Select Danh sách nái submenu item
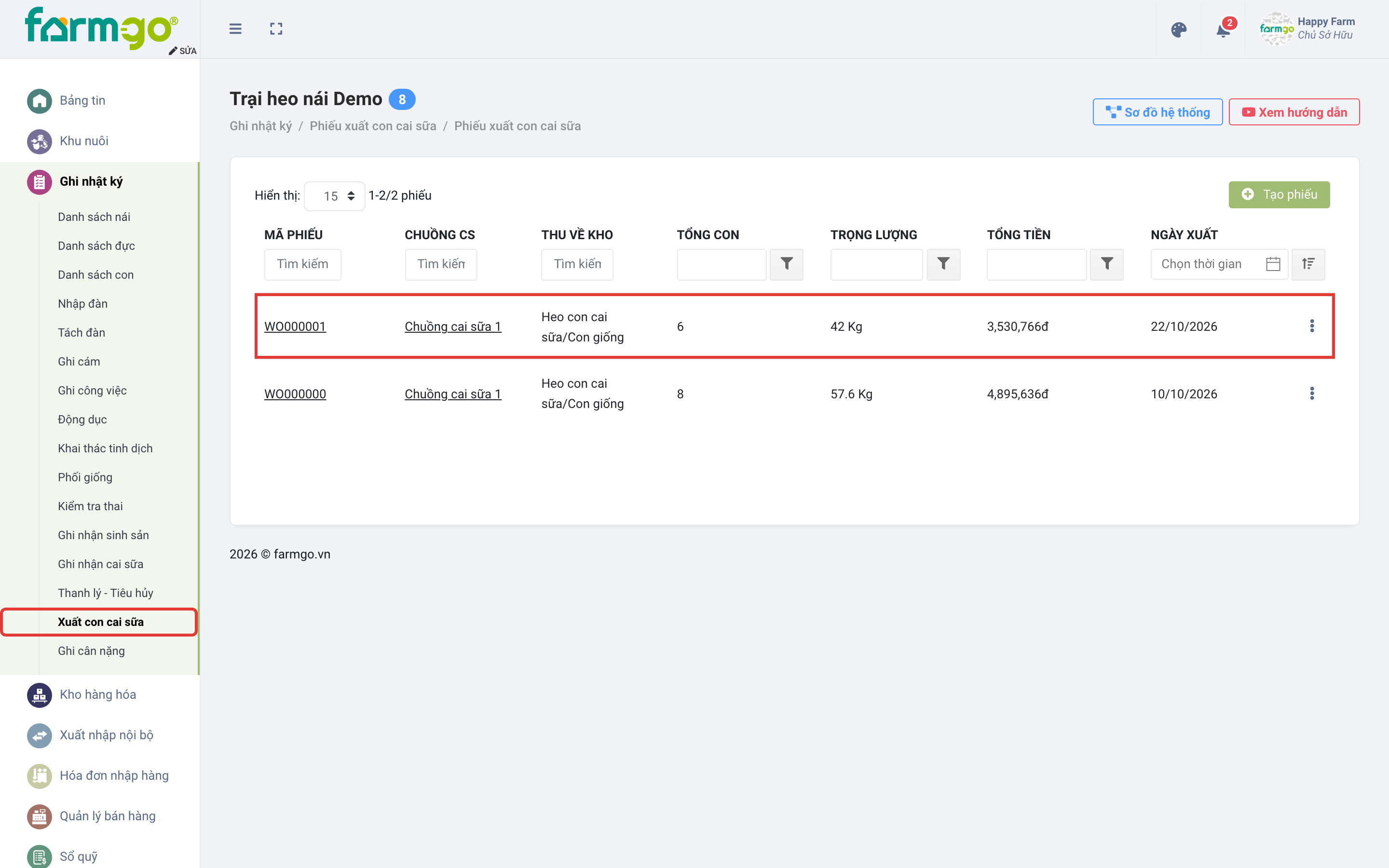The width and height of the screenshot is (1389, 868). tap(94, 217)
